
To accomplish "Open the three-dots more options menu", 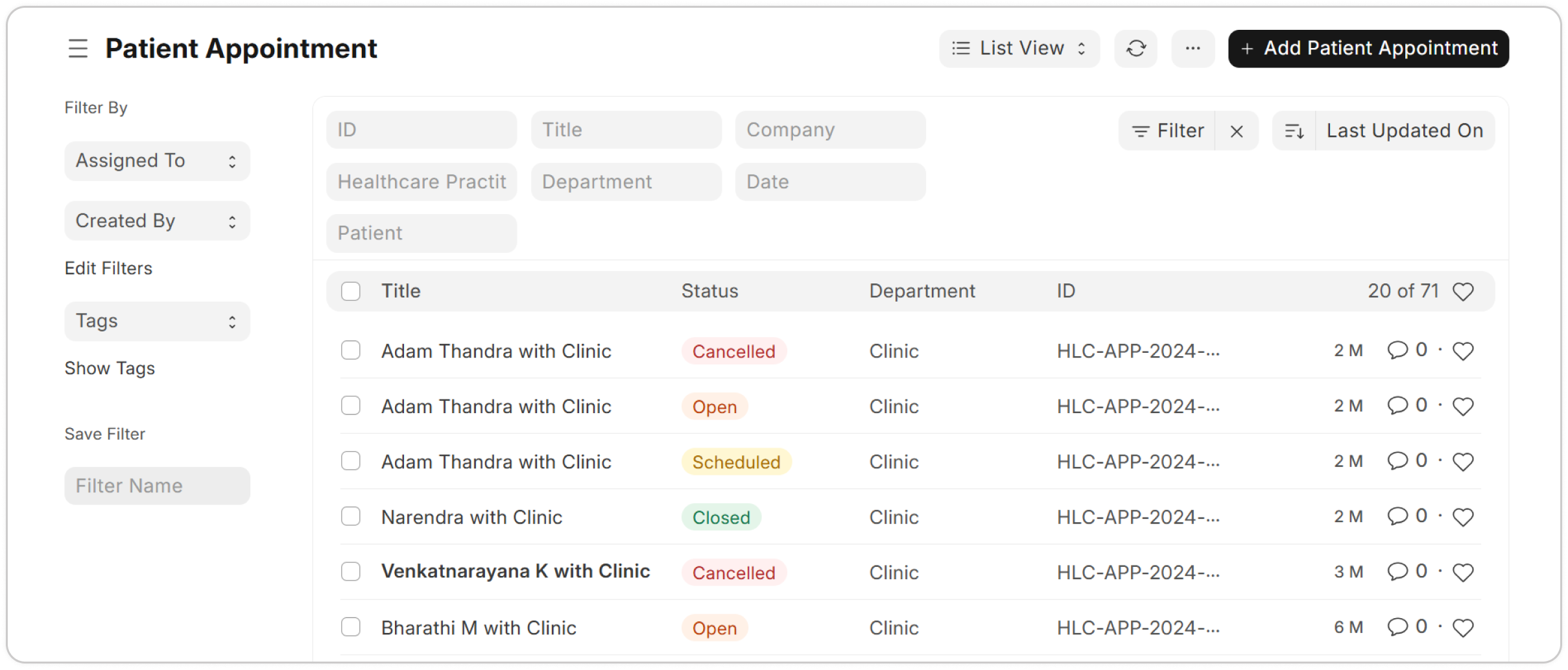I will (1193, 49).
